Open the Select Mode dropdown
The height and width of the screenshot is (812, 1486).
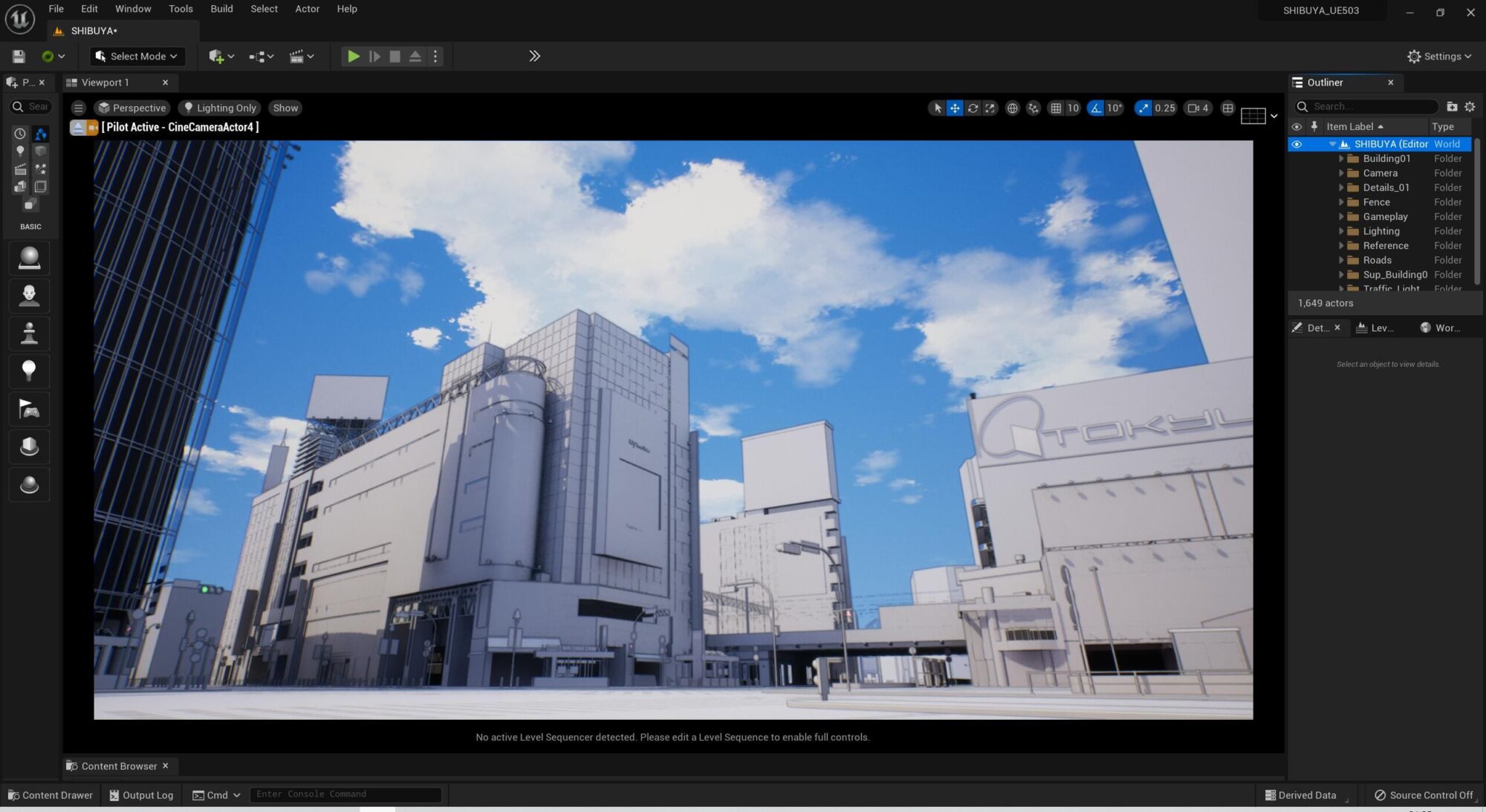(x=137, y=56)
